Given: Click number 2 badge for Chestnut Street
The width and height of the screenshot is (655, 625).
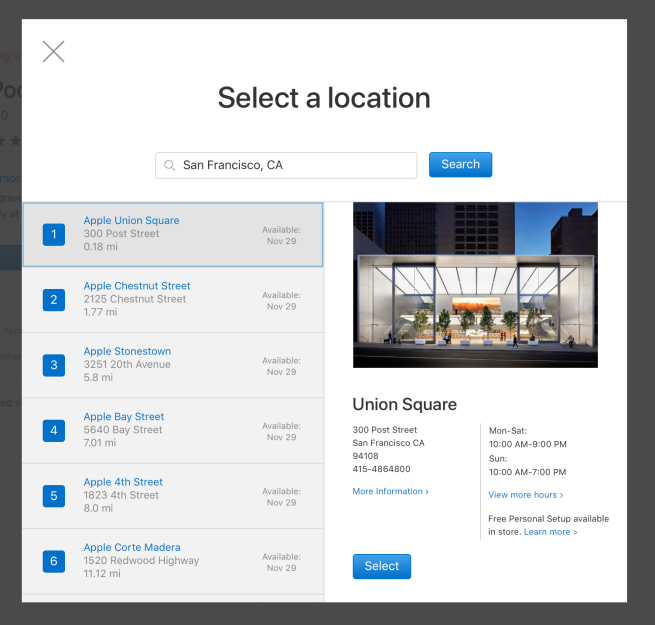Looking at the screenshot, I should tap(54, 299).
